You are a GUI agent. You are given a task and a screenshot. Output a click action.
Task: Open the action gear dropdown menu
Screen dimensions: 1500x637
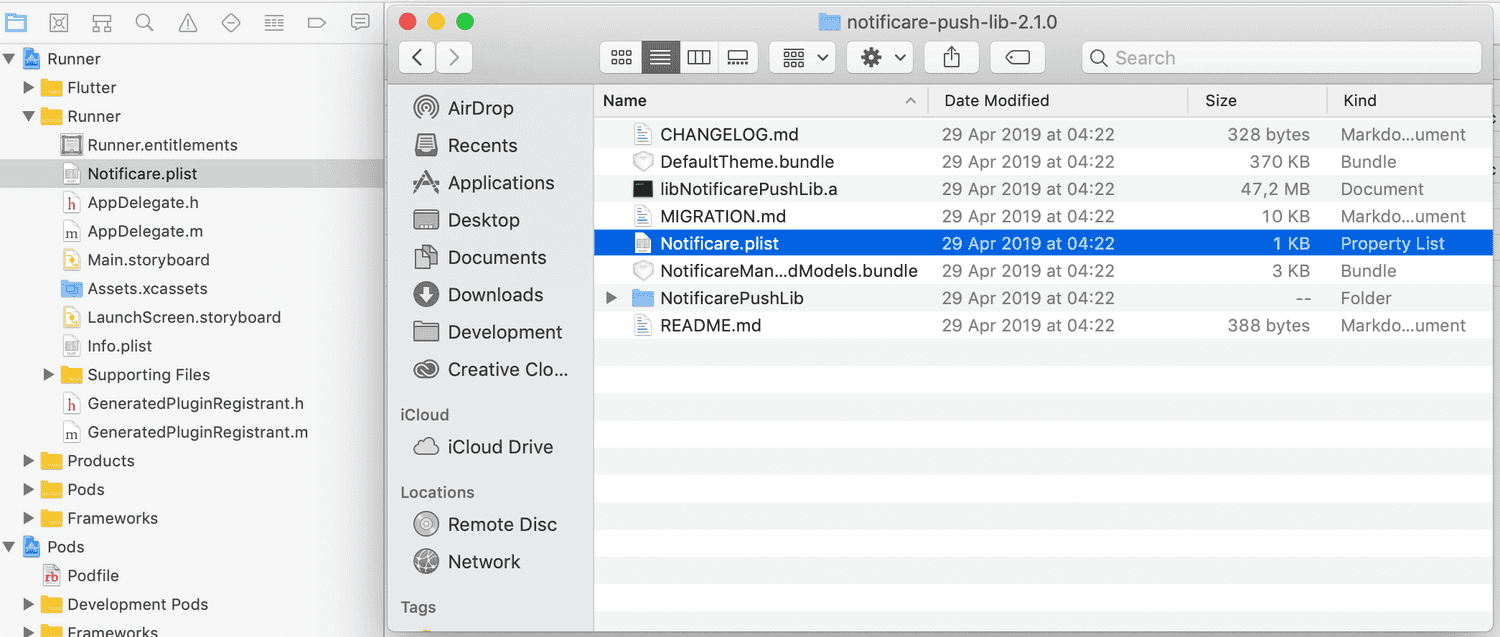coord(879,57)
